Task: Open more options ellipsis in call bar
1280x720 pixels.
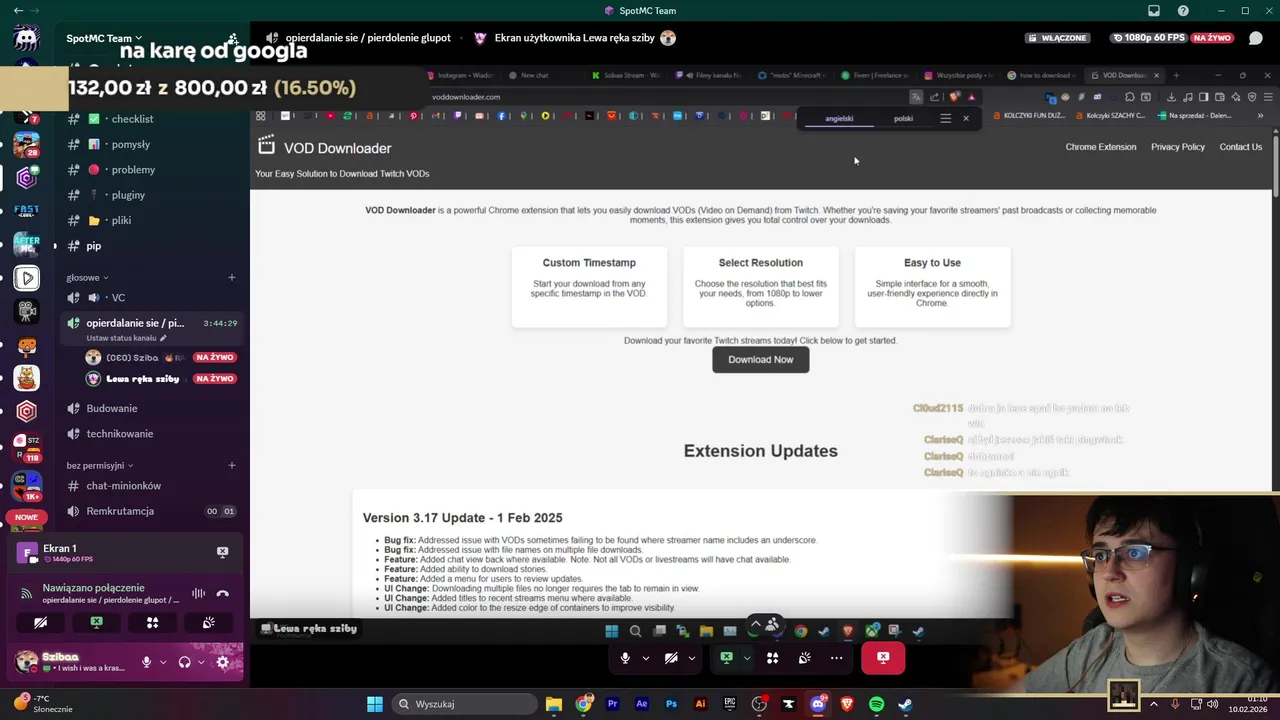Action: (836, 658)
